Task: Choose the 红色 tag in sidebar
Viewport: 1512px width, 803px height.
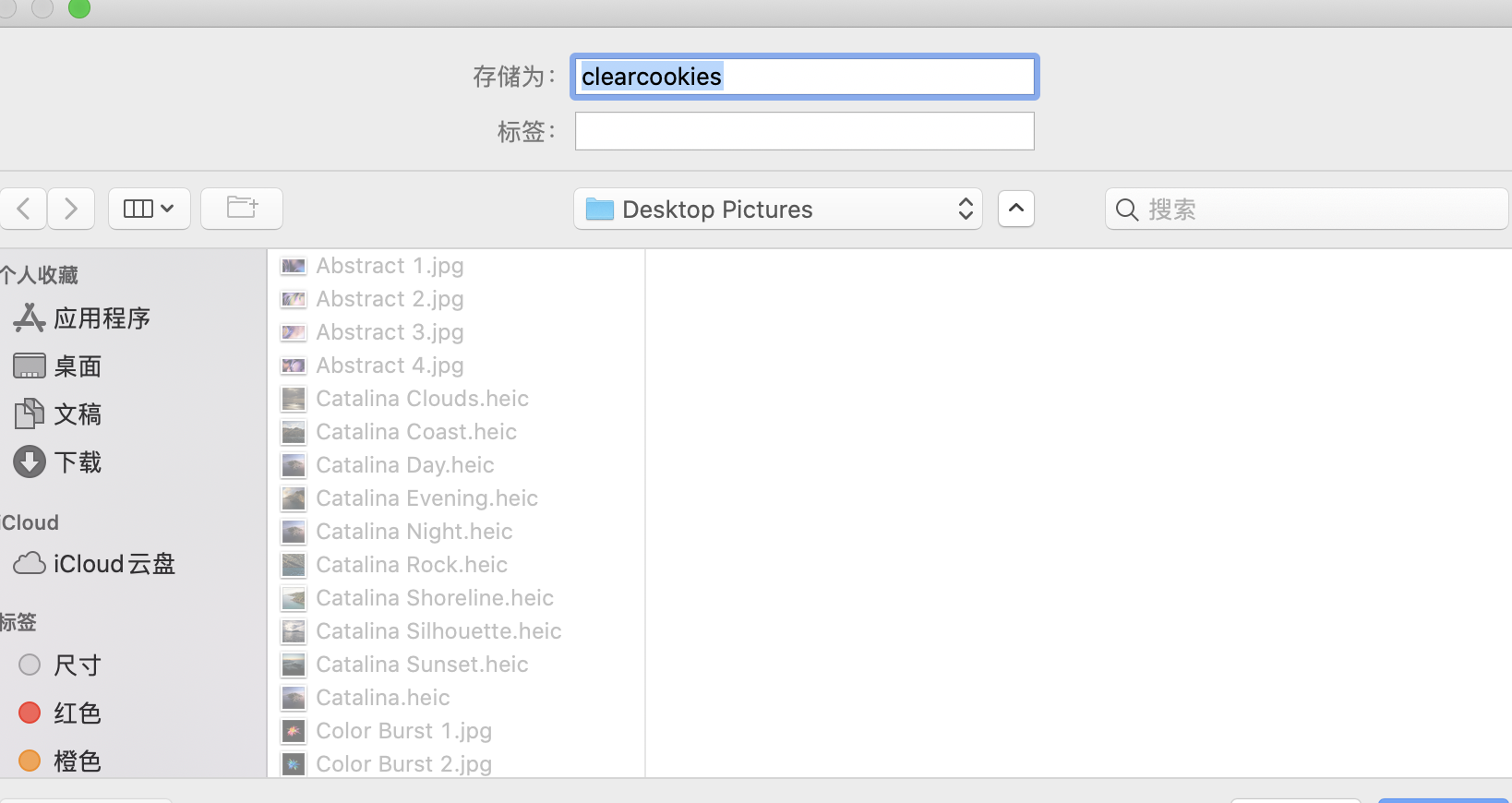Action: pos(78,713)
